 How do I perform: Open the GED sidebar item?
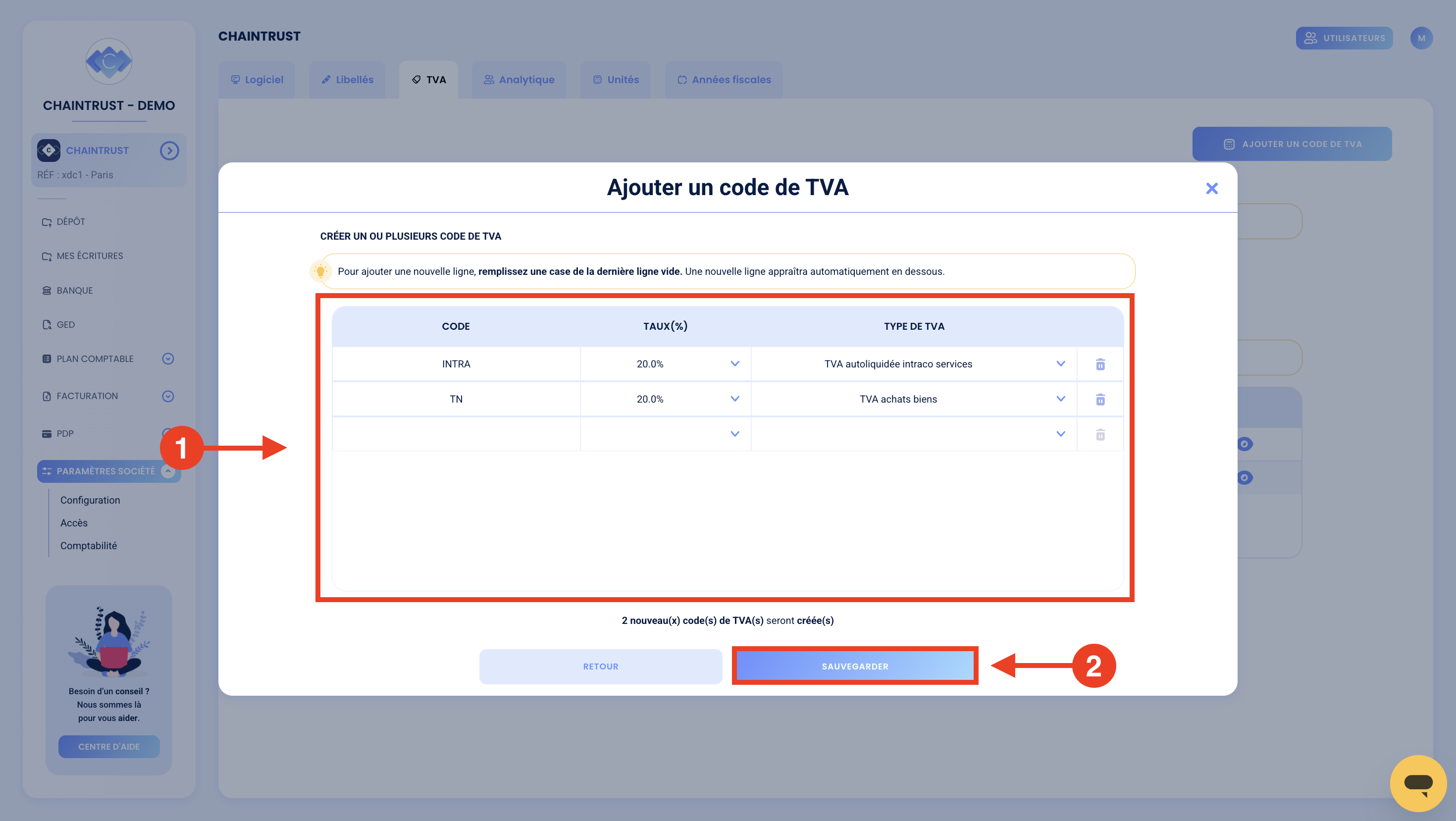pos(65,325)
